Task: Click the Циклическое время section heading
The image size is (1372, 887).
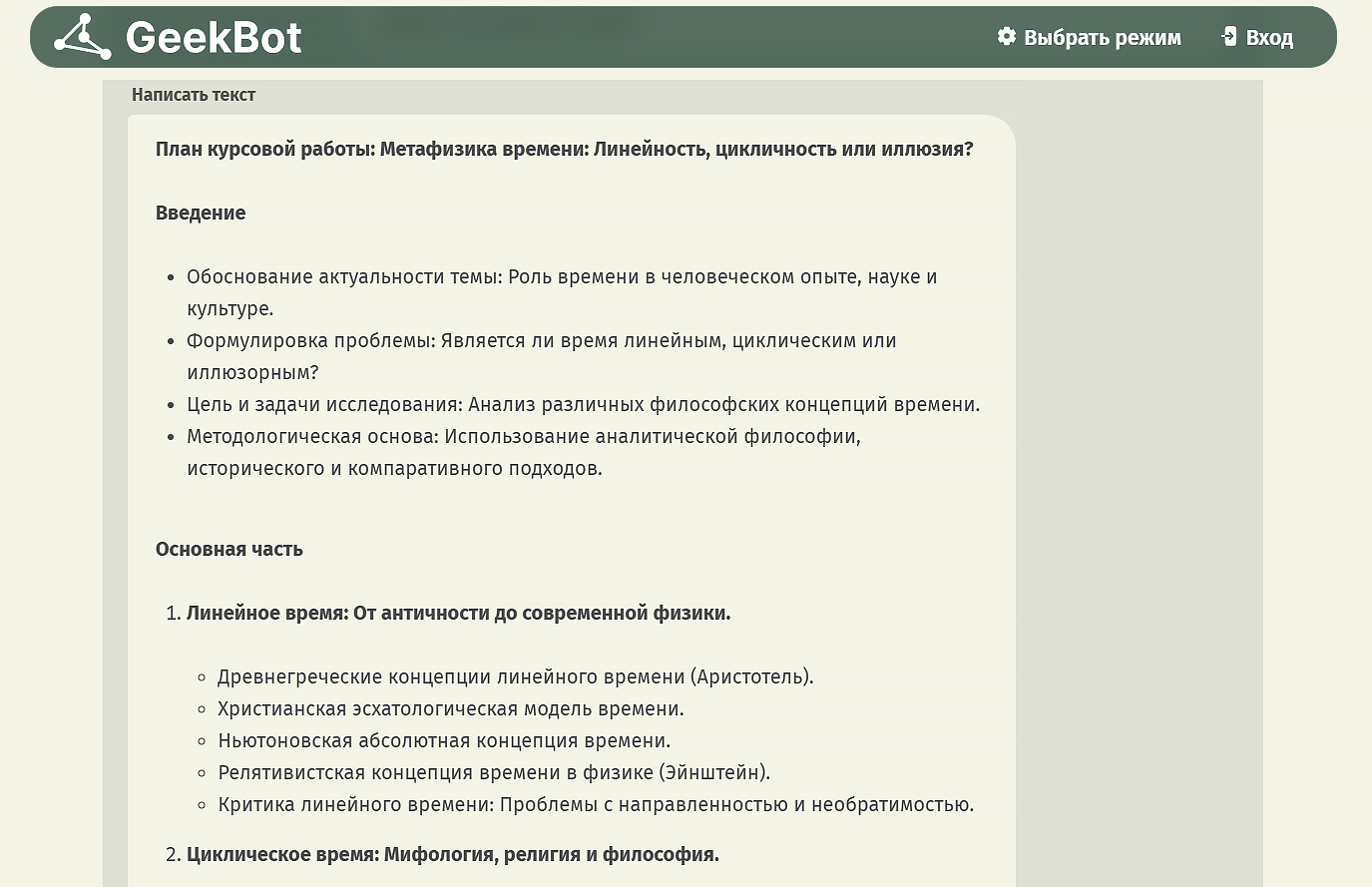Action: (x=452, y=855)
